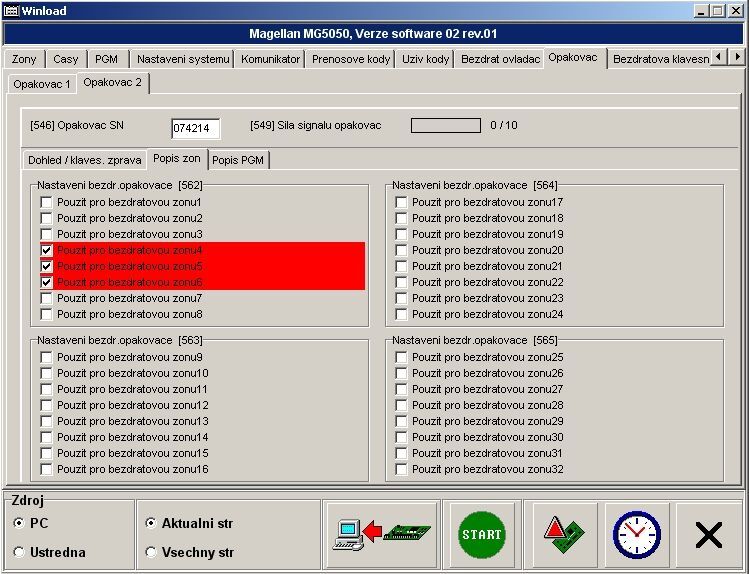The image size is (749, 574).
Task: Switch to the Opakovac 1 tab
Action: coord(41,84)
